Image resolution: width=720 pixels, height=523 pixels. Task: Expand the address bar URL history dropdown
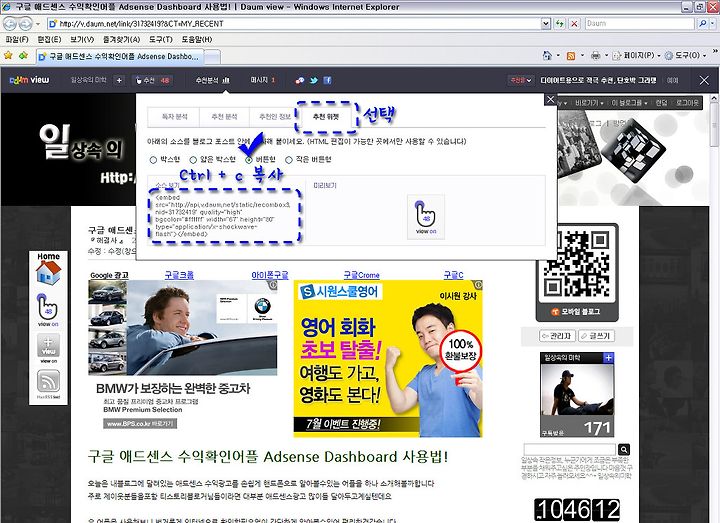tap(546, 23)
